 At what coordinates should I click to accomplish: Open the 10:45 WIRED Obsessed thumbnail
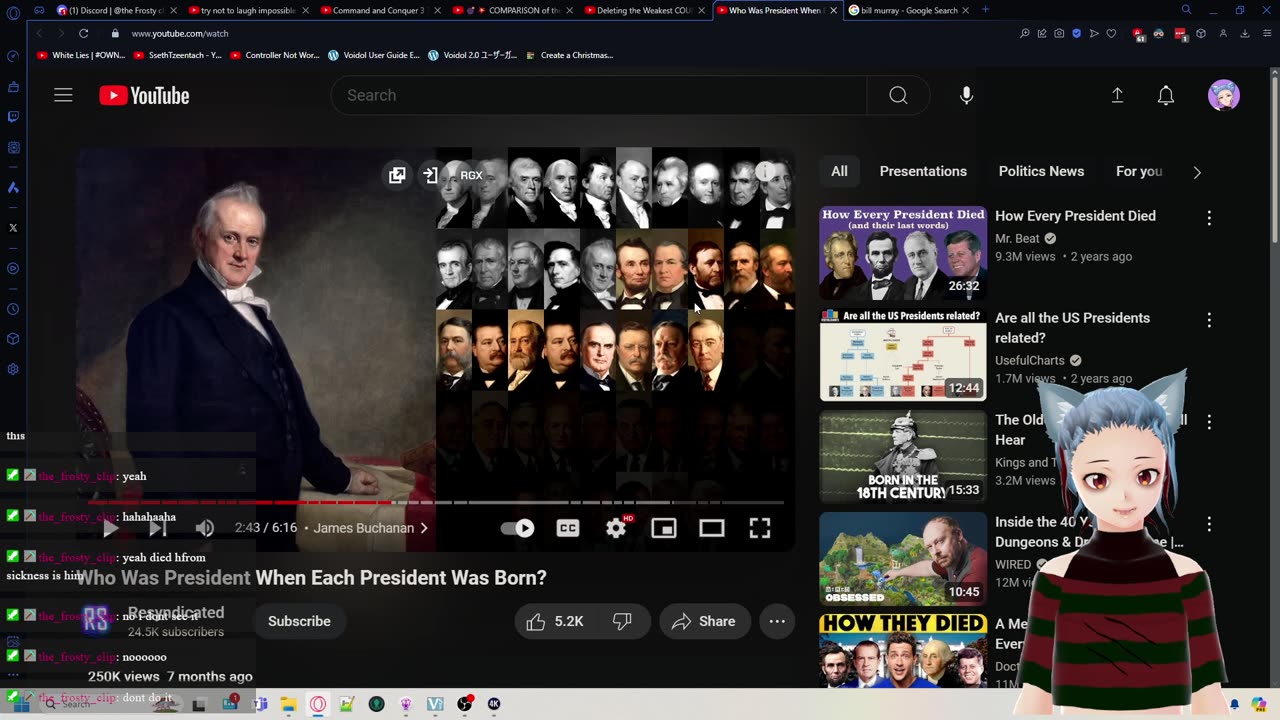903,559
